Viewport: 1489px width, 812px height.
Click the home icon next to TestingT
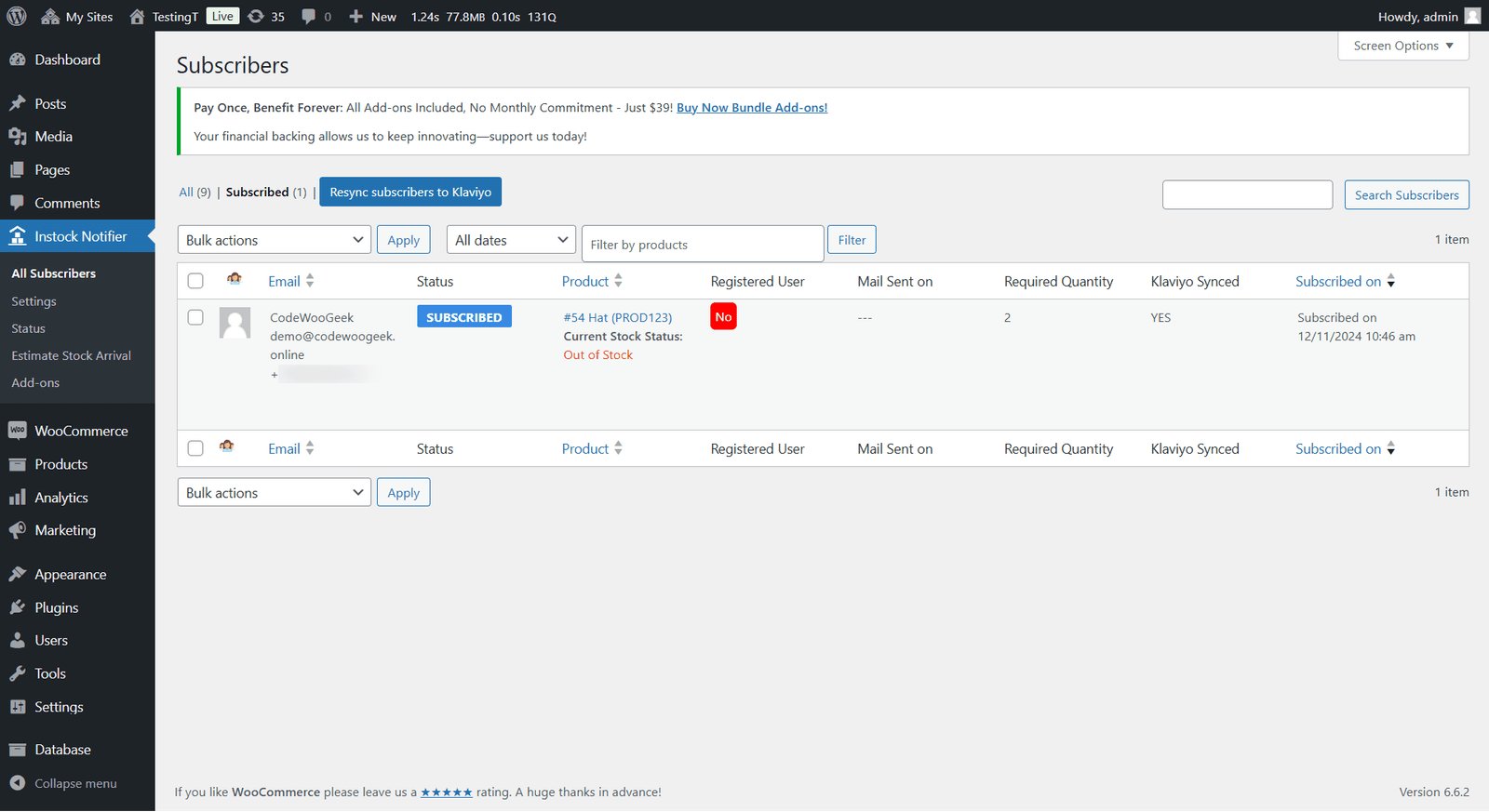137,17
